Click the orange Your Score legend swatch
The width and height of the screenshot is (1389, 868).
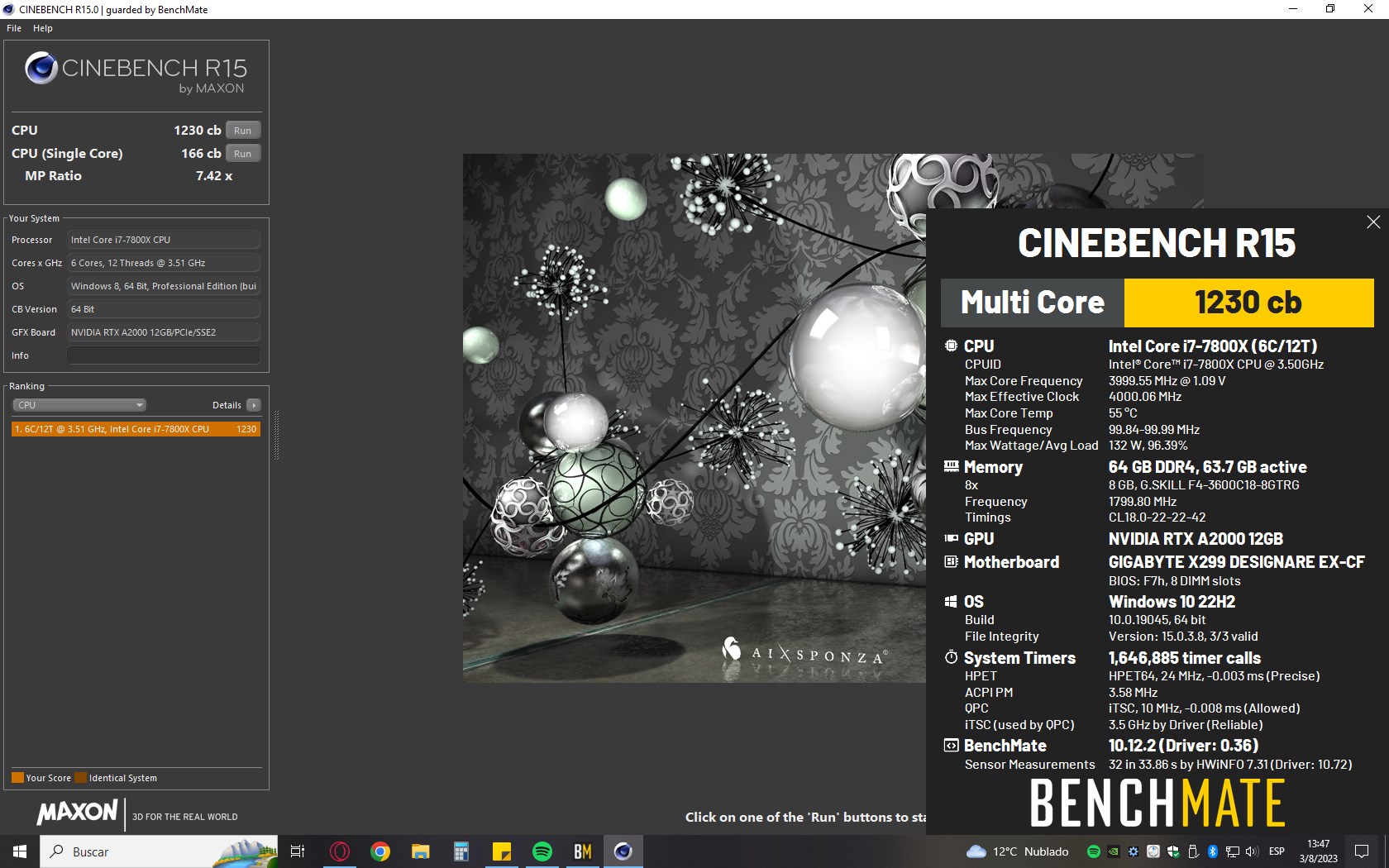(x=17, y=778)
